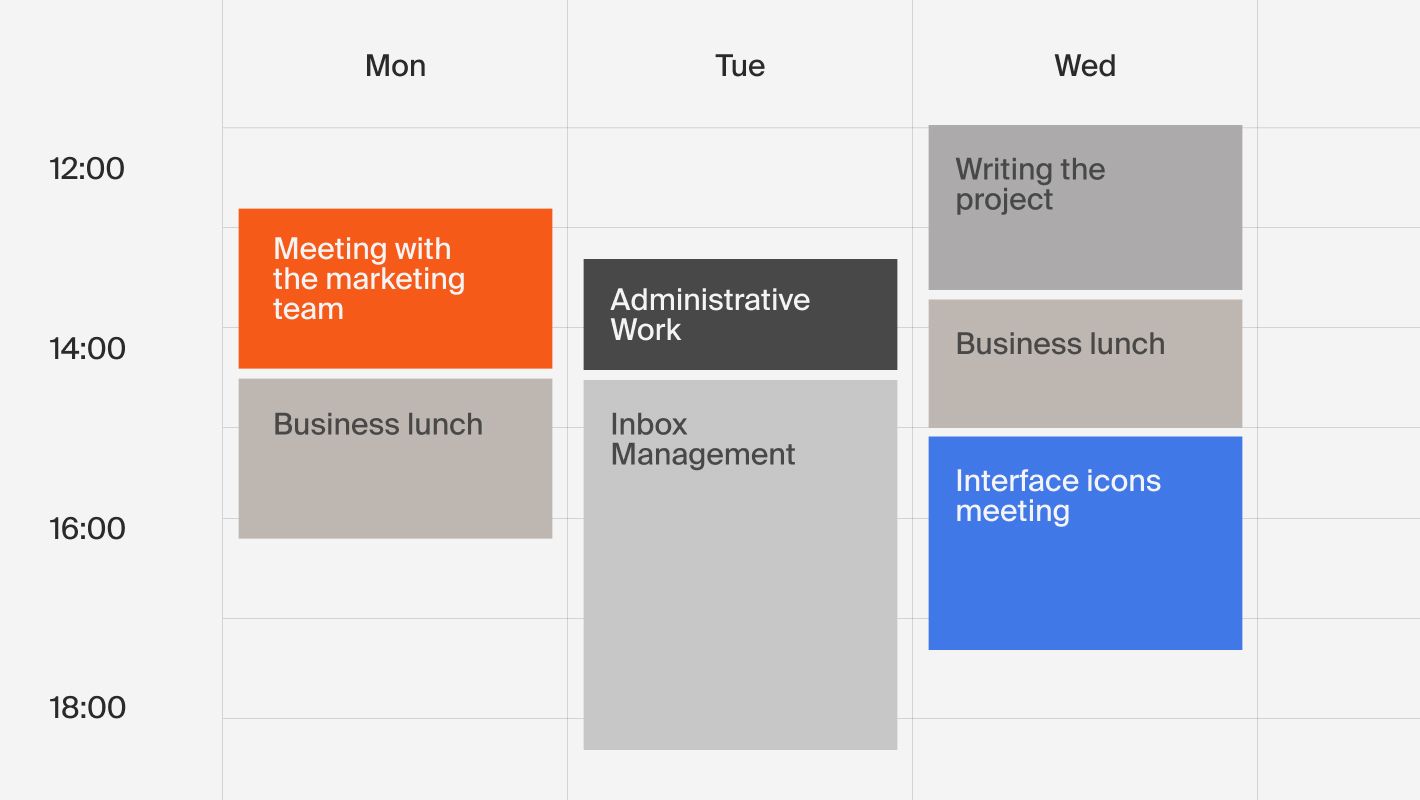
Task: Click the Writing the project event
Action: 1085,207
